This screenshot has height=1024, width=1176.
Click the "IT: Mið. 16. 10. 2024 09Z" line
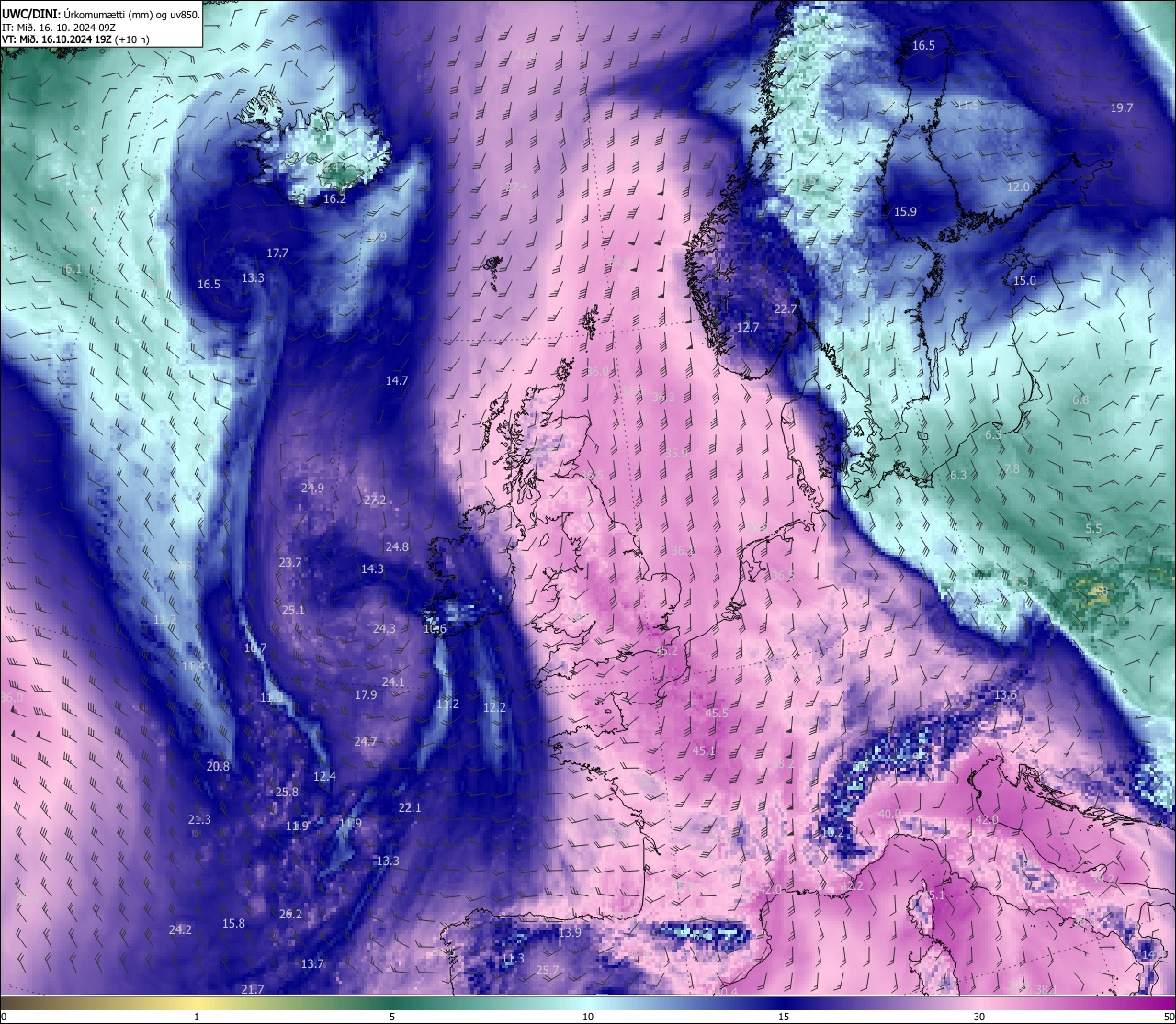click(x=58, y=28)
